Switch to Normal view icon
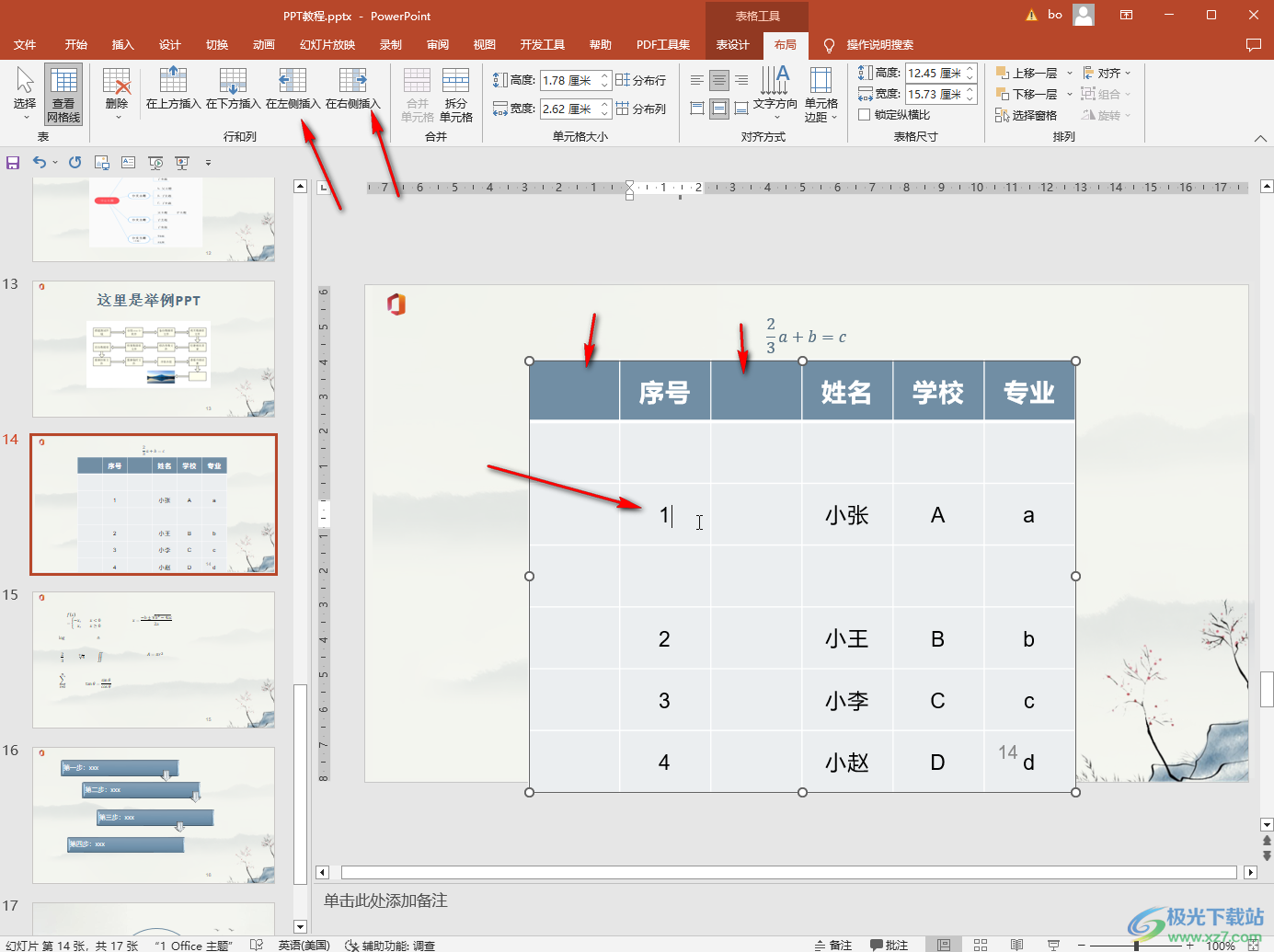The image size is (1274, 952). coord(944,945)
